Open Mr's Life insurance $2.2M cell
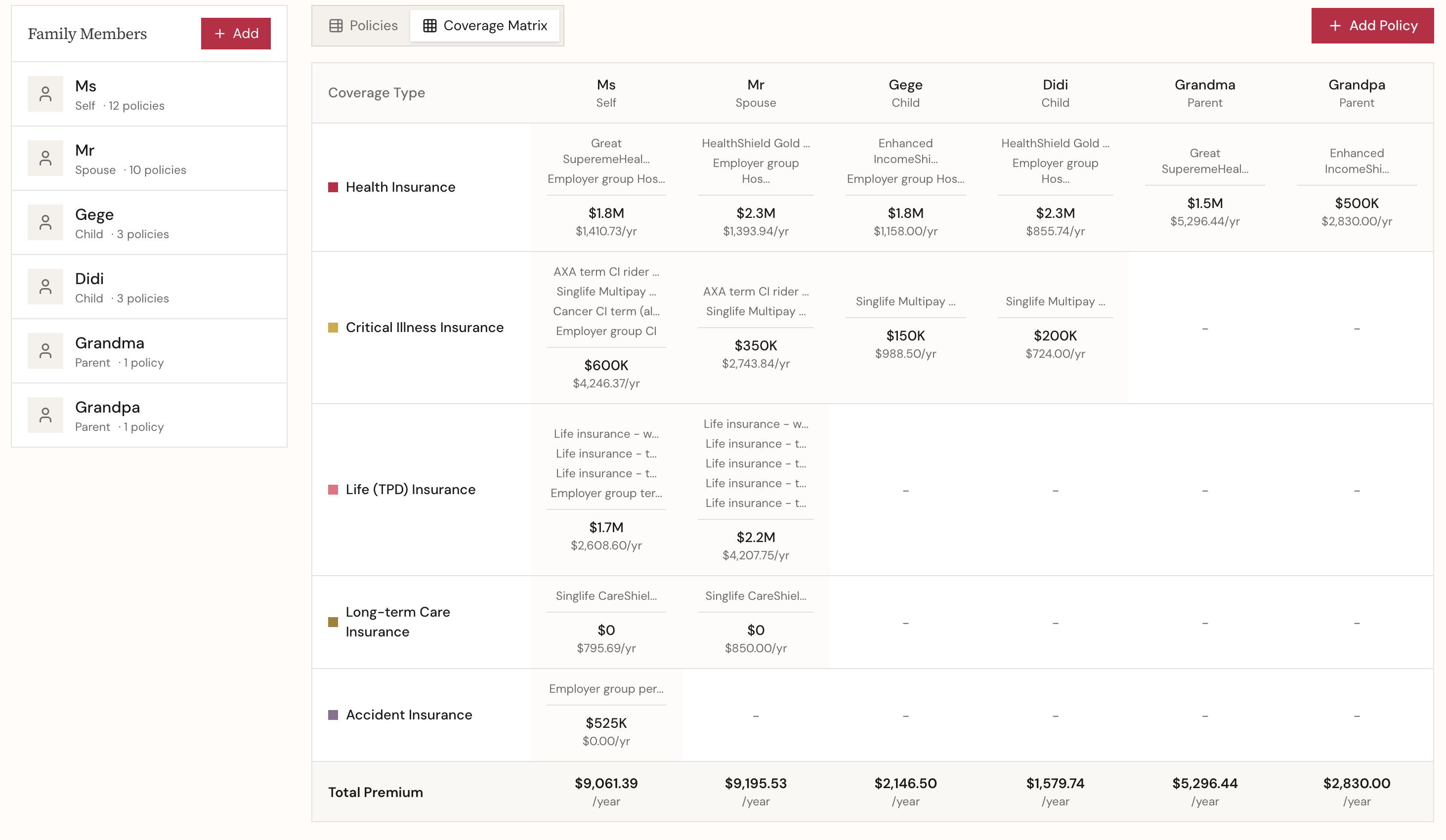 click(x=756, y=490)
